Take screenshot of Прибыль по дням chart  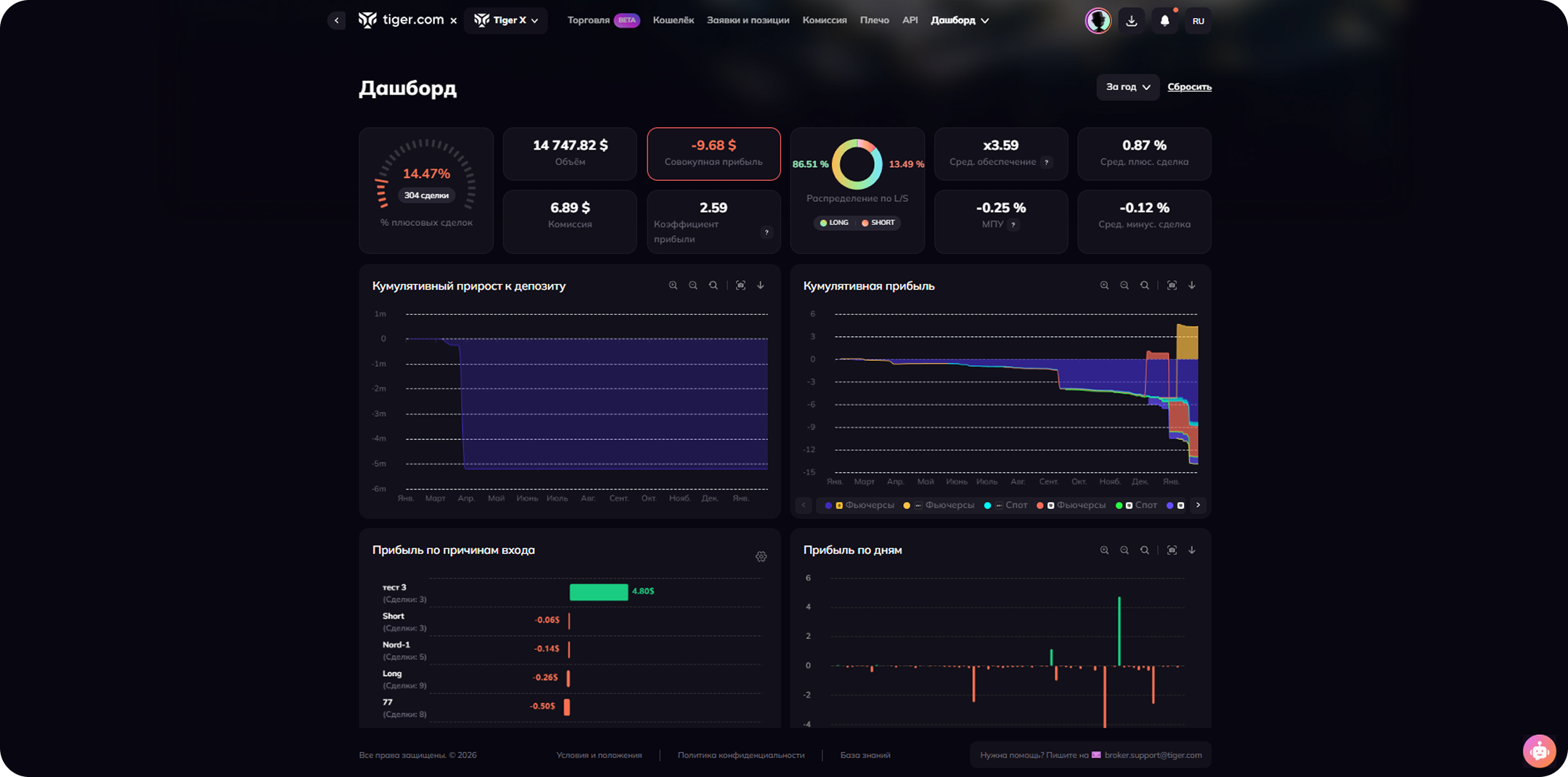point(1172,550)
